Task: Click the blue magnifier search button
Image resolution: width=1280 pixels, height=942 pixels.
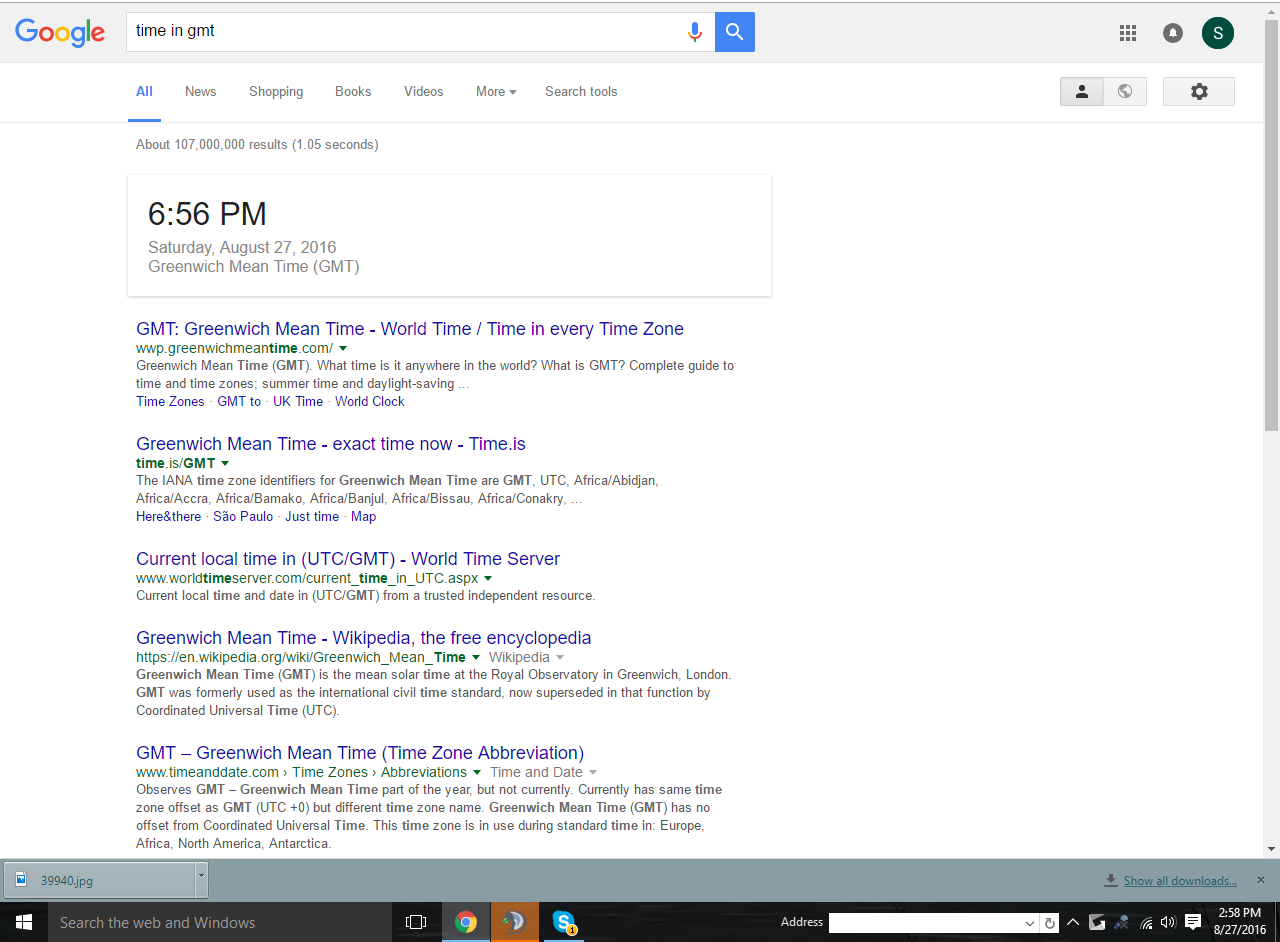Action: tap(735, 32)
